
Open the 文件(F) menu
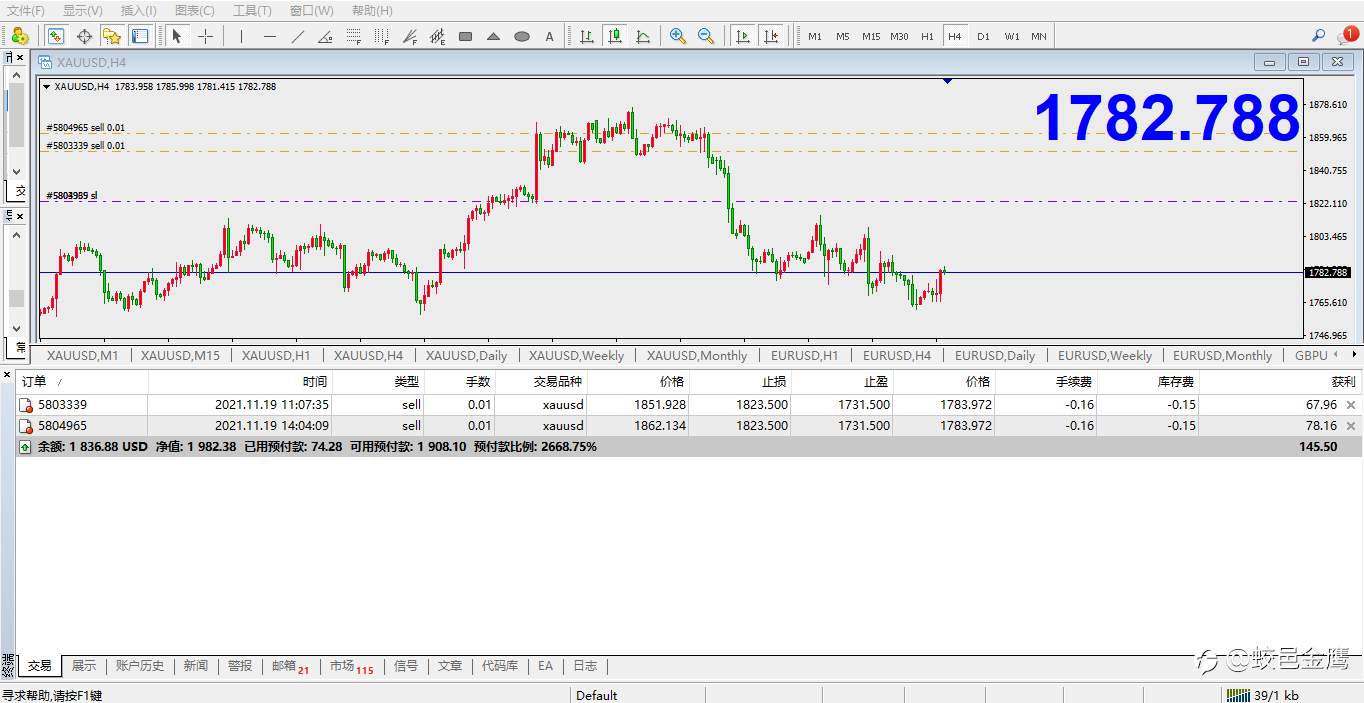(26, 10)
